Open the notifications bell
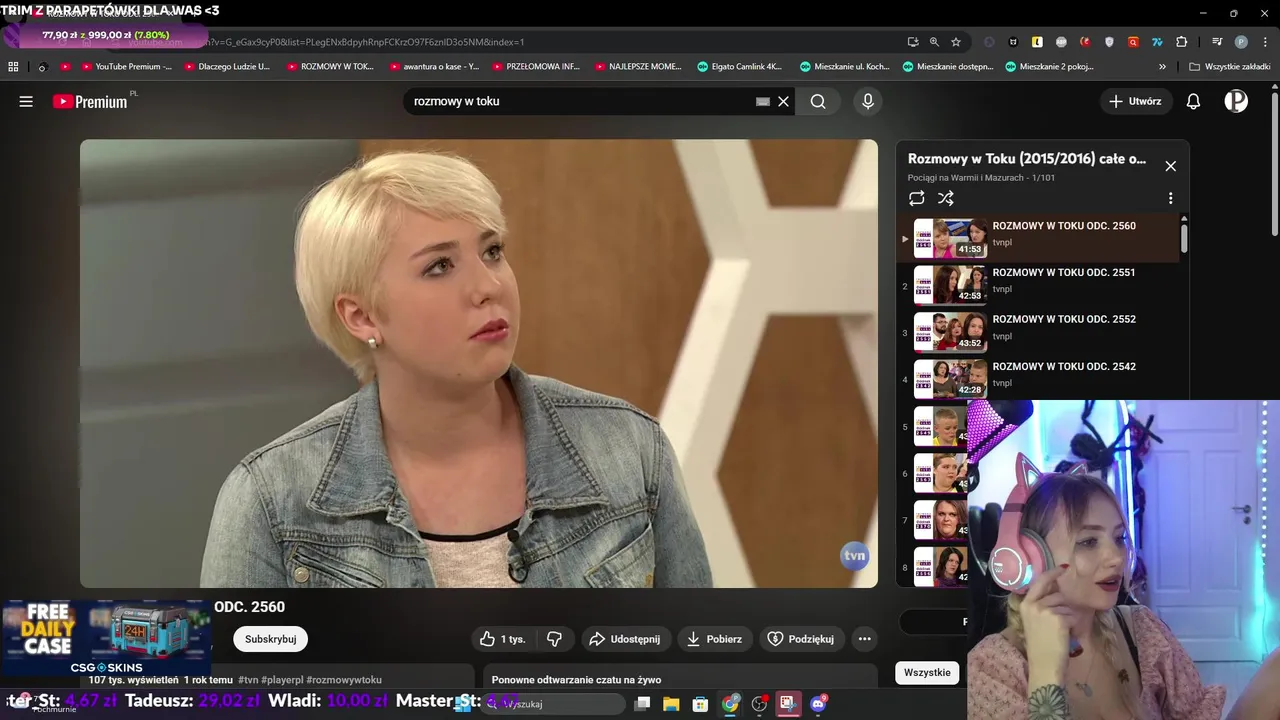Viewport: 1280px width, 720px height. [1193, 101]
